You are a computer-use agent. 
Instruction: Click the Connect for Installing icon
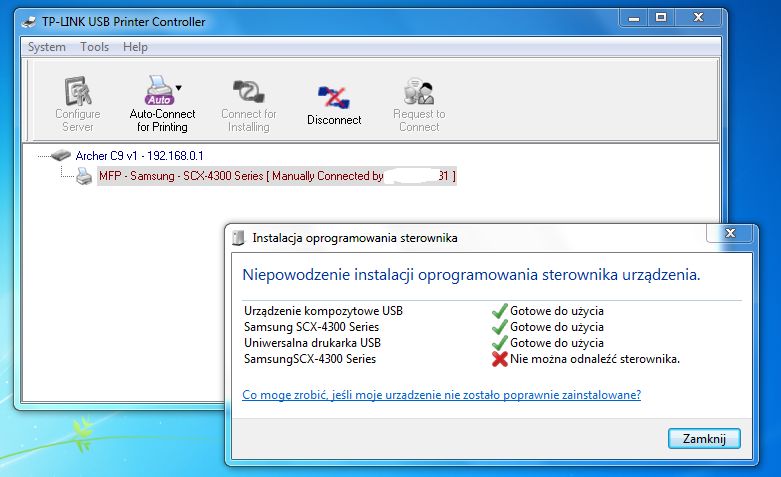pos(249,92)
